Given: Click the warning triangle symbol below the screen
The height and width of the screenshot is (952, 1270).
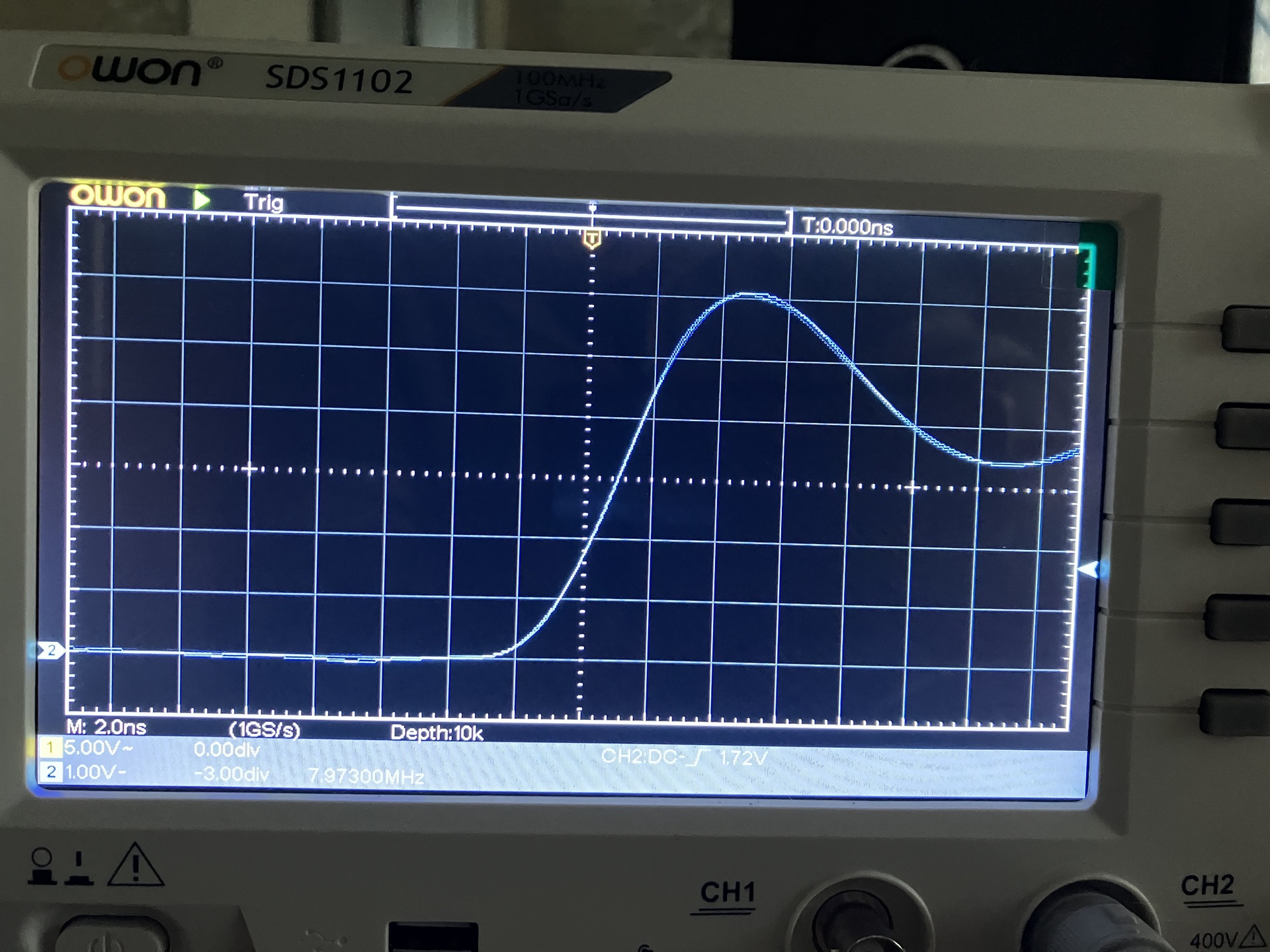Looking at the screenshot, I should 134,867.
